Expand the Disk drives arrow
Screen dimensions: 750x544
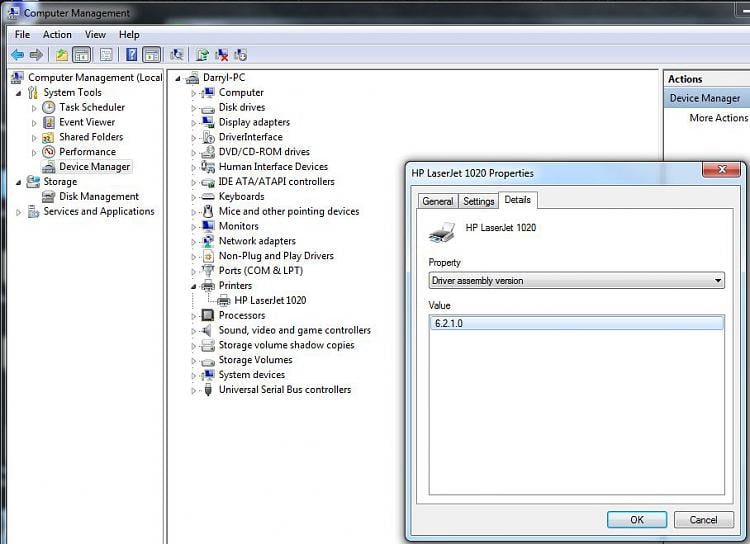pos(194,108)
